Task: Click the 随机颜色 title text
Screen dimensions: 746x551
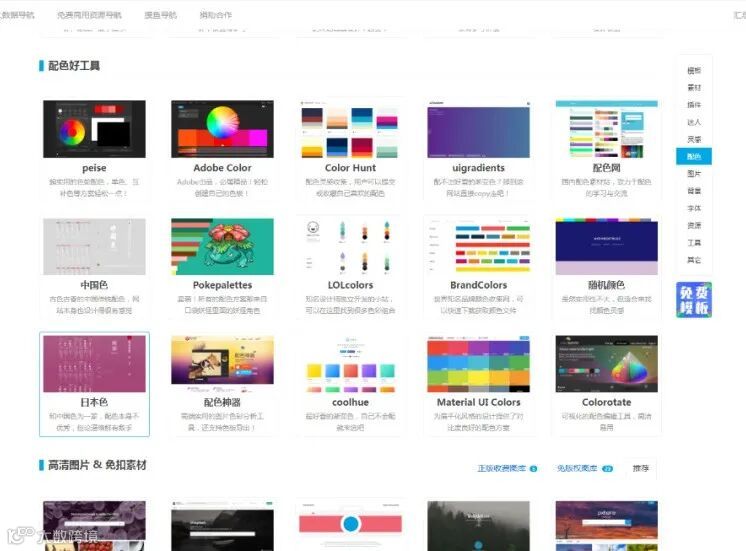Action: click(x=607, y=285)
